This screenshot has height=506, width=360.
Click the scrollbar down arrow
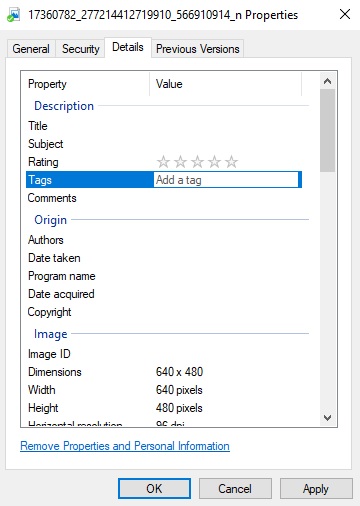327,417
